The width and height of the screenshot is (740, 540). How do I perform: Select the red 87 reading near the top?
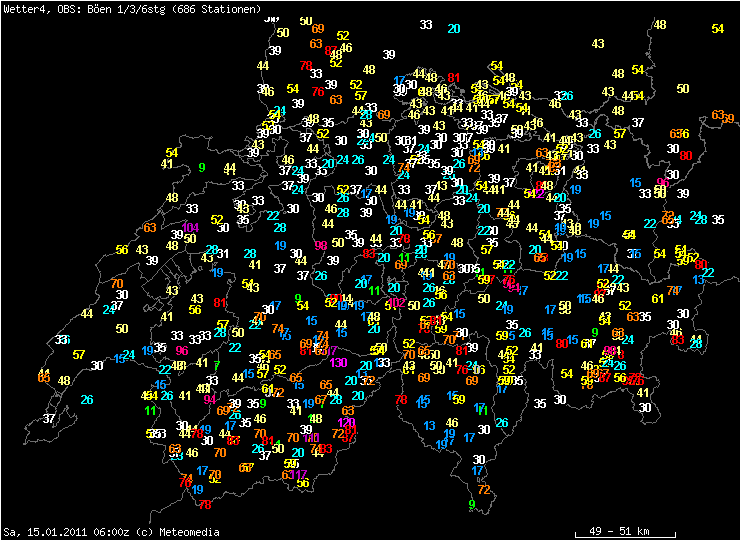[331, 50]
